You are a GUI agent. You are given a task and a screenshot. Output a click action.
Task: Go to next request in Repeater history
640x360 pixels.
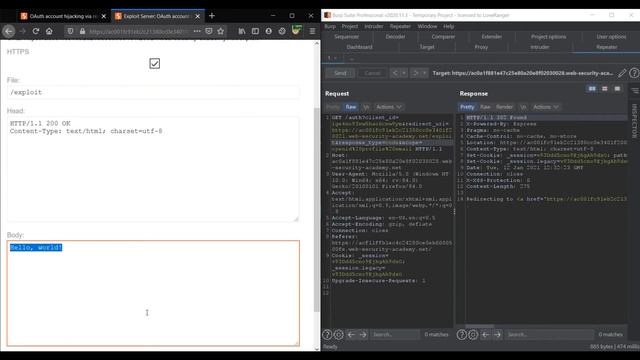coord(416,73)
